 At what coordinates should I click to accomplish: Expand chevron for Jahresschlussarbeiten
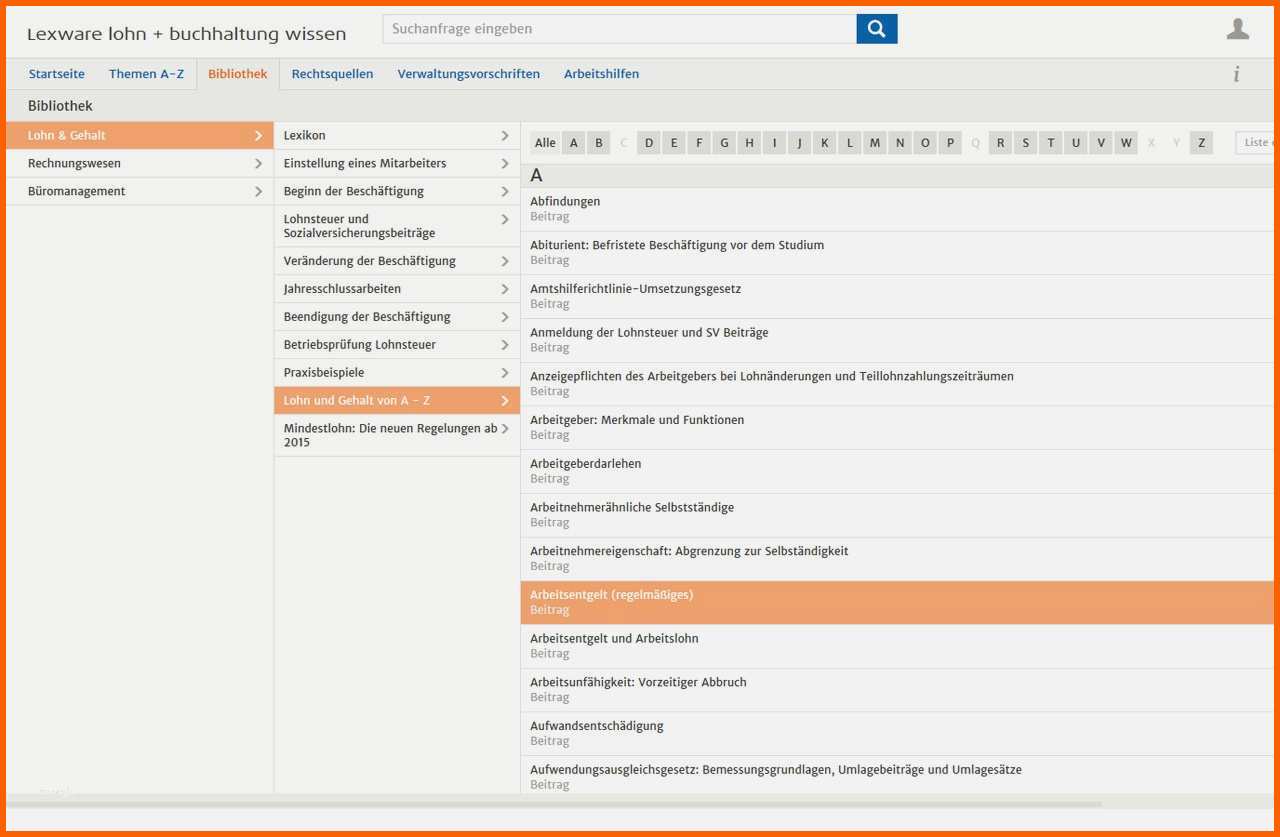[x=505, y=290]
